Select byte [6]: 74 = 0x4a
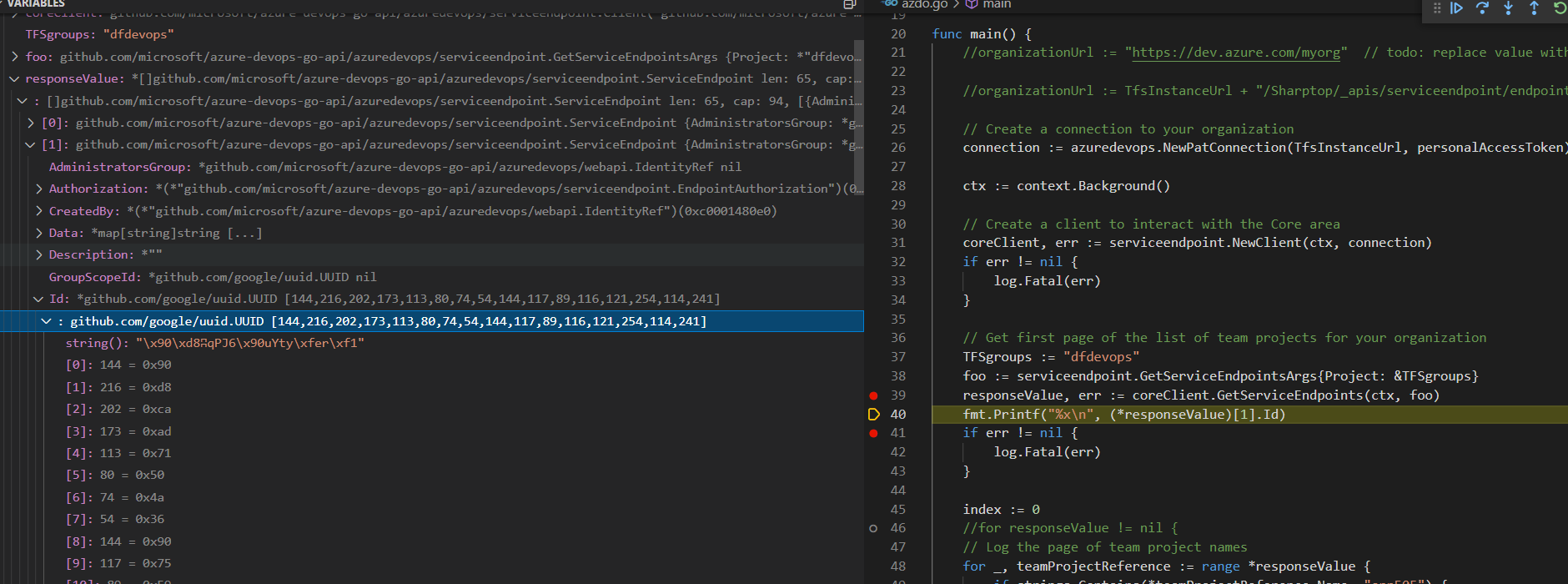This screenshot has height=584, width=1568. click(431, 497)
